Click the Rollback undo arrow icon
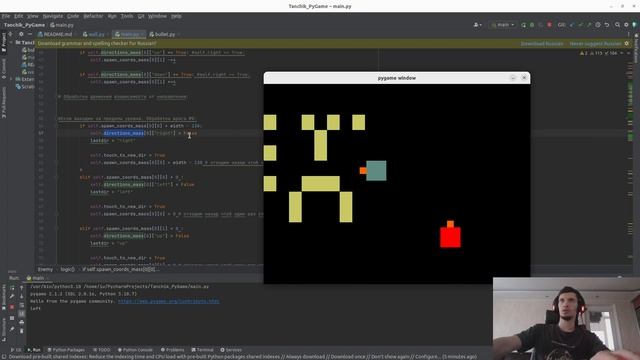Viewport: 640px width, 360px height. coord(607,25)
